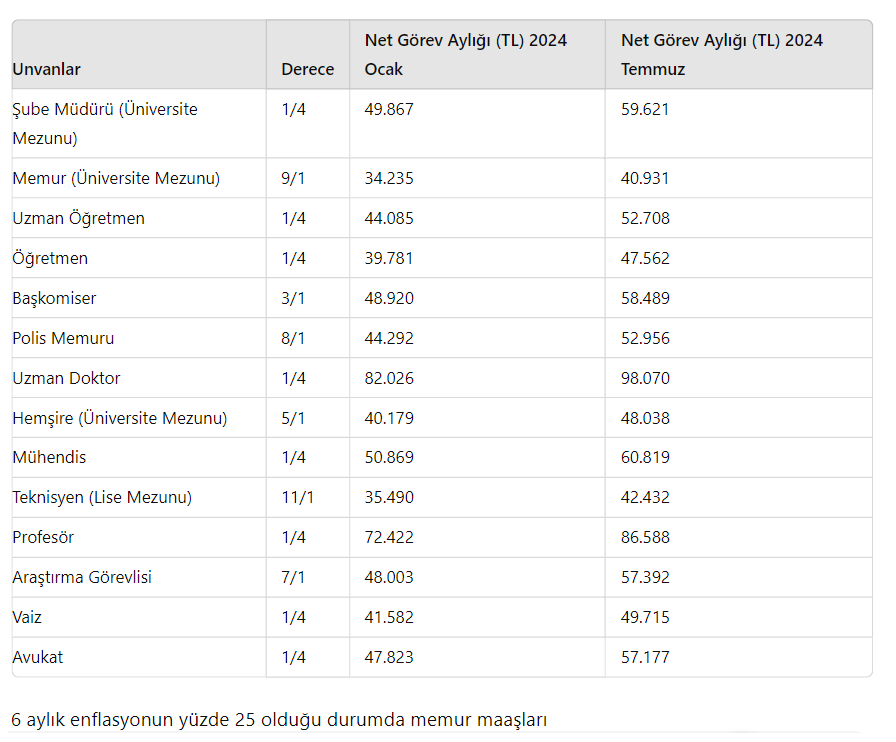Click the caption about 6 aylık enflasyon
The height and width of the screenshot is (742, 896).
pyautogui.click(x=279, y=719)
